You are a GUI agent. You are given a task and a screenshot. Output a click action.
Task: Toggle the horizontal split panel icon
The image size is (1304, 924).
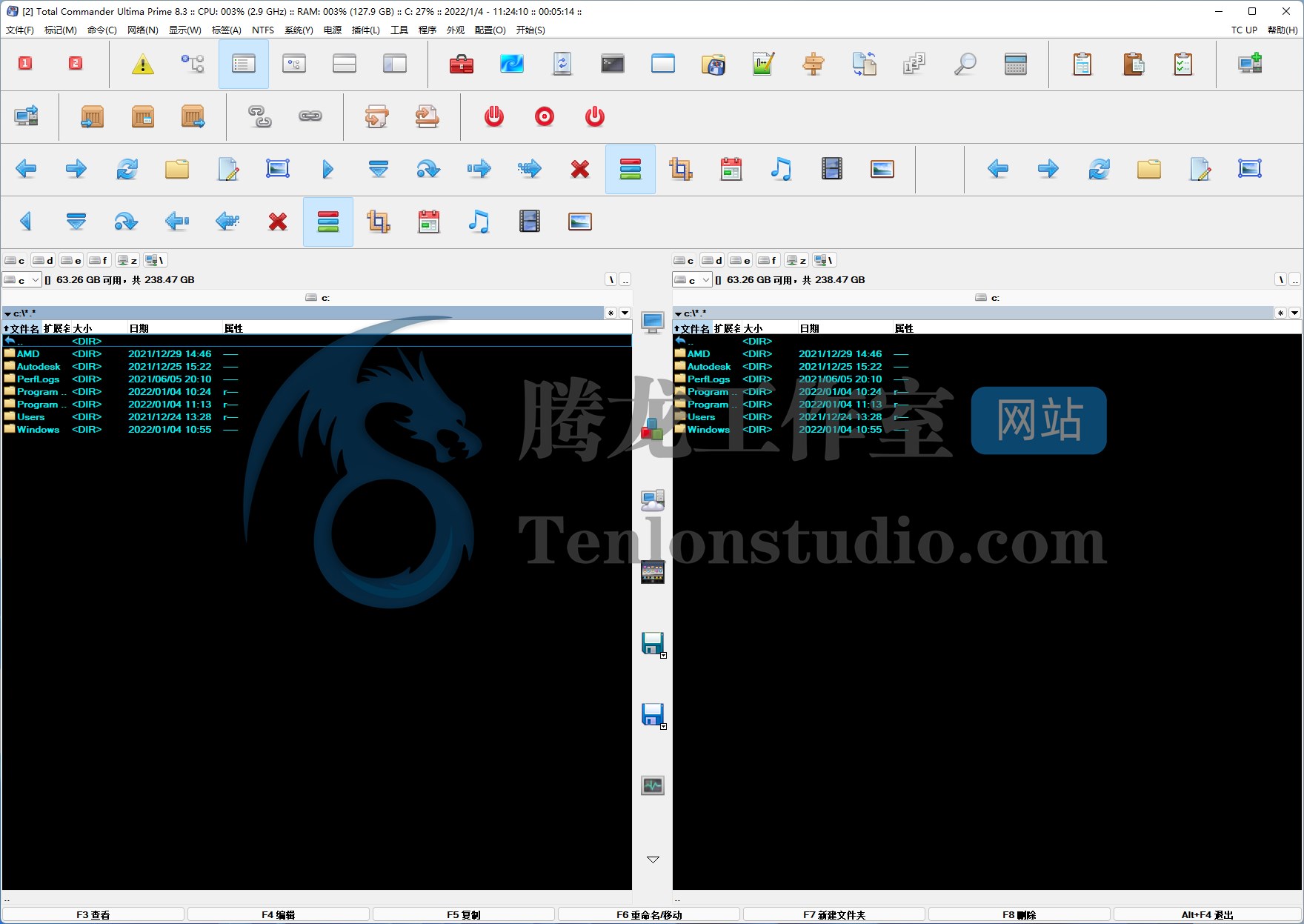click(345, 64)
